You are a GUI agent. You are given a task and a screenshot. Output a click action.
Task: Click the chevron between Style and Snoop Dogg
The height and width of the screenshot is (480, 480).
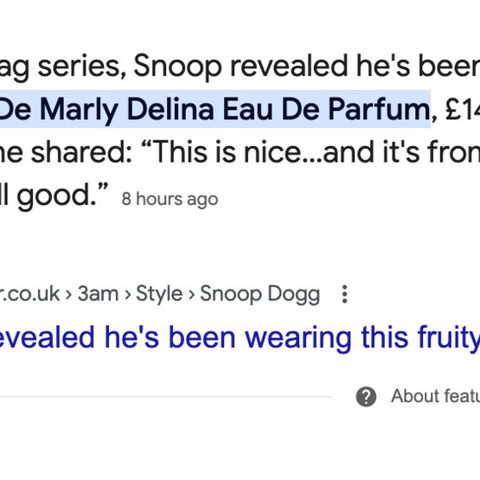pyautogui.click(x=191, y=294)
